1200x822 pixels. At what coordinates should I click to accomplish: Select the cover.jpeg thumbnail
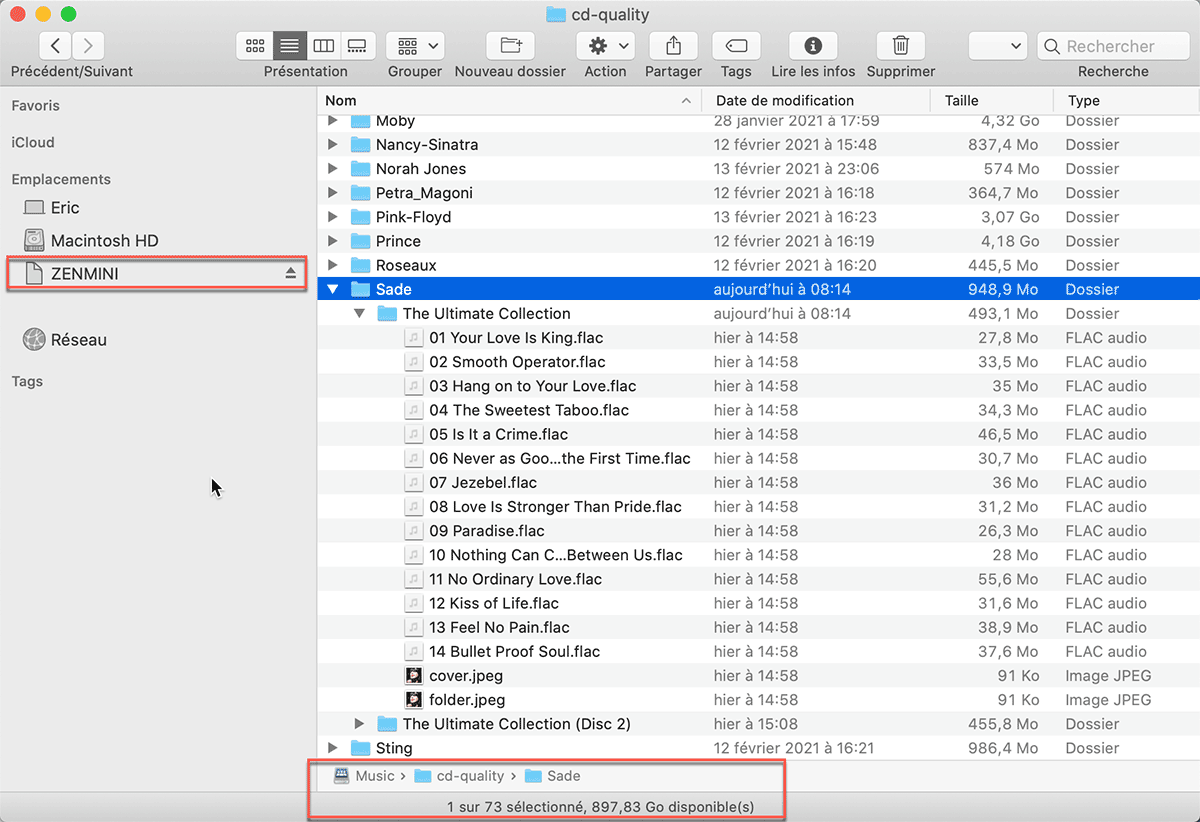click(x=414, y=676)
